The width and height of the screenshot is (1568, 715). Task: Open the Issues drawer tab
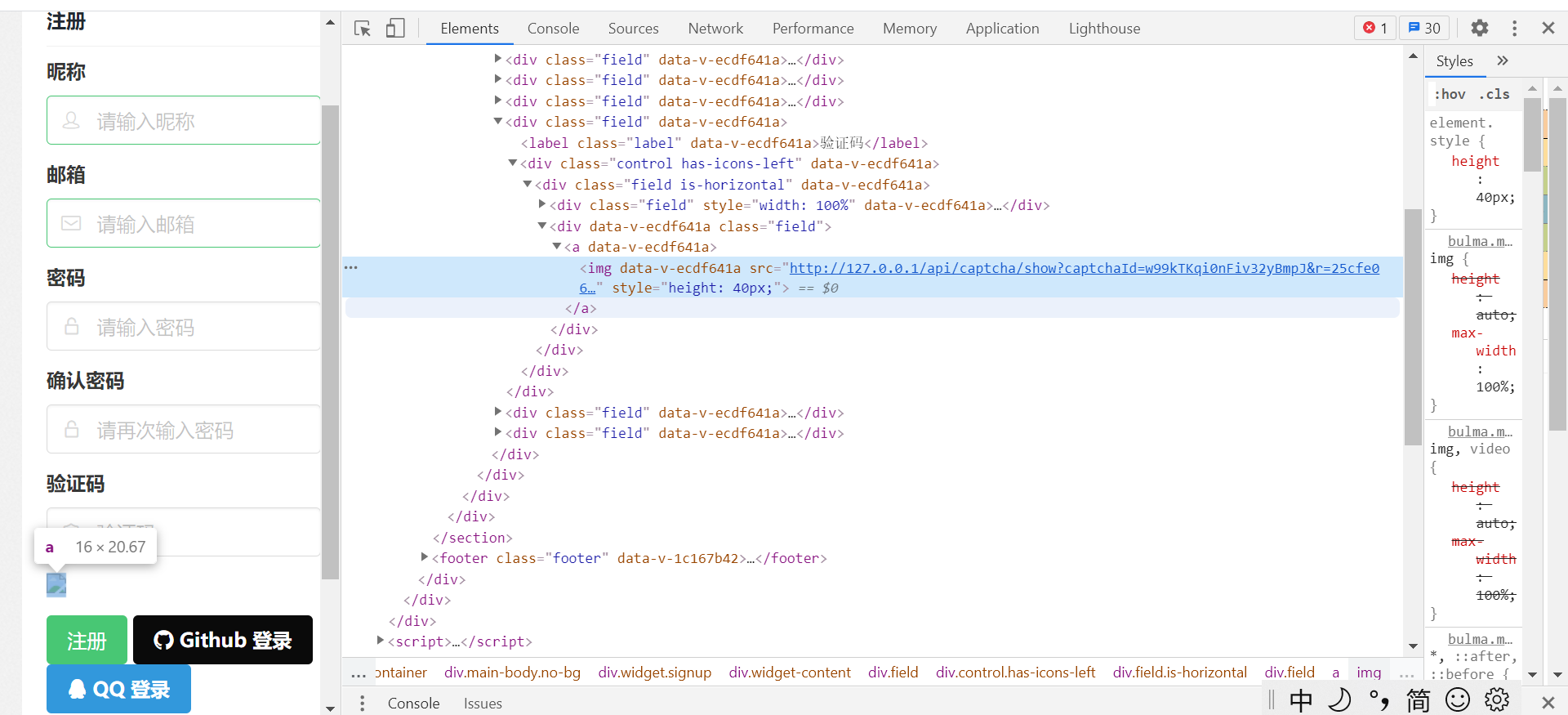pos(483,704)
